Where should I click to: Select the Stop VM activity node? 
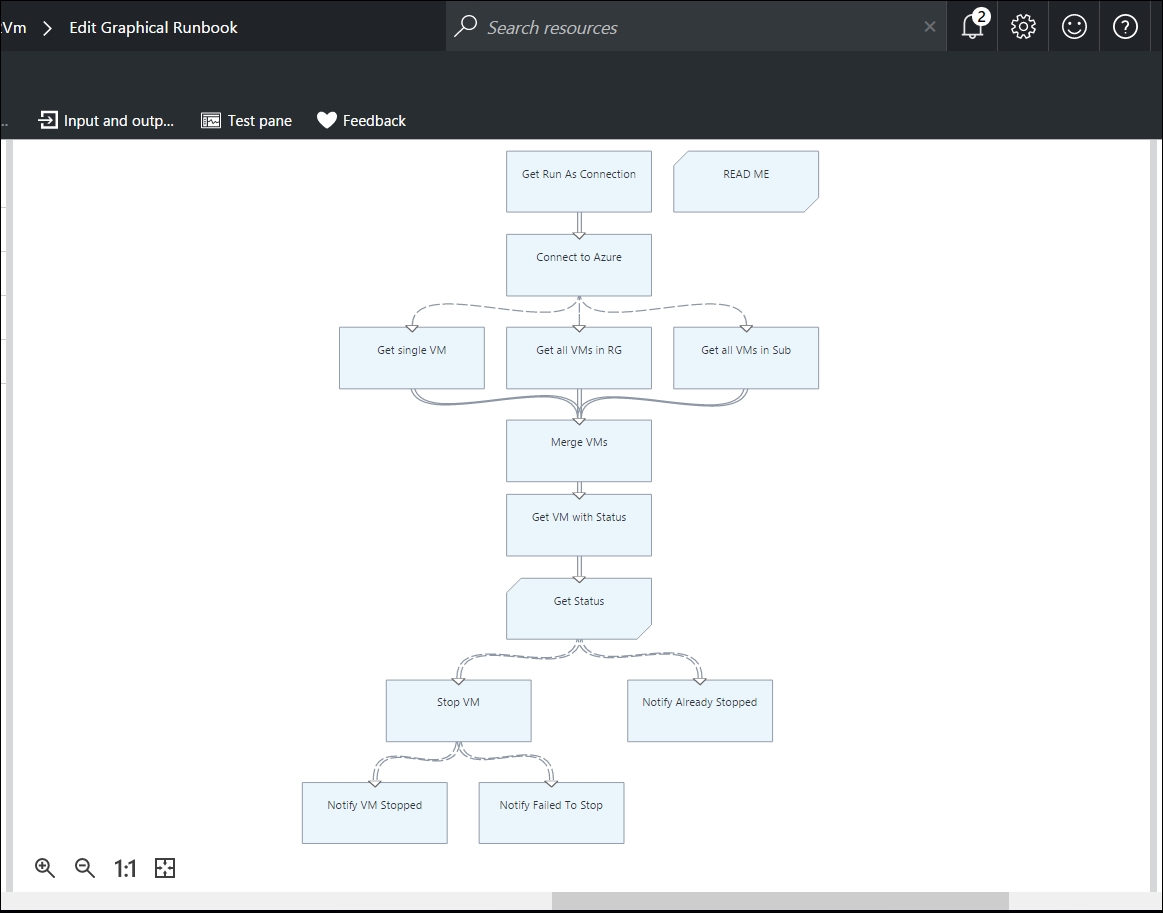(x=458, y=710)
